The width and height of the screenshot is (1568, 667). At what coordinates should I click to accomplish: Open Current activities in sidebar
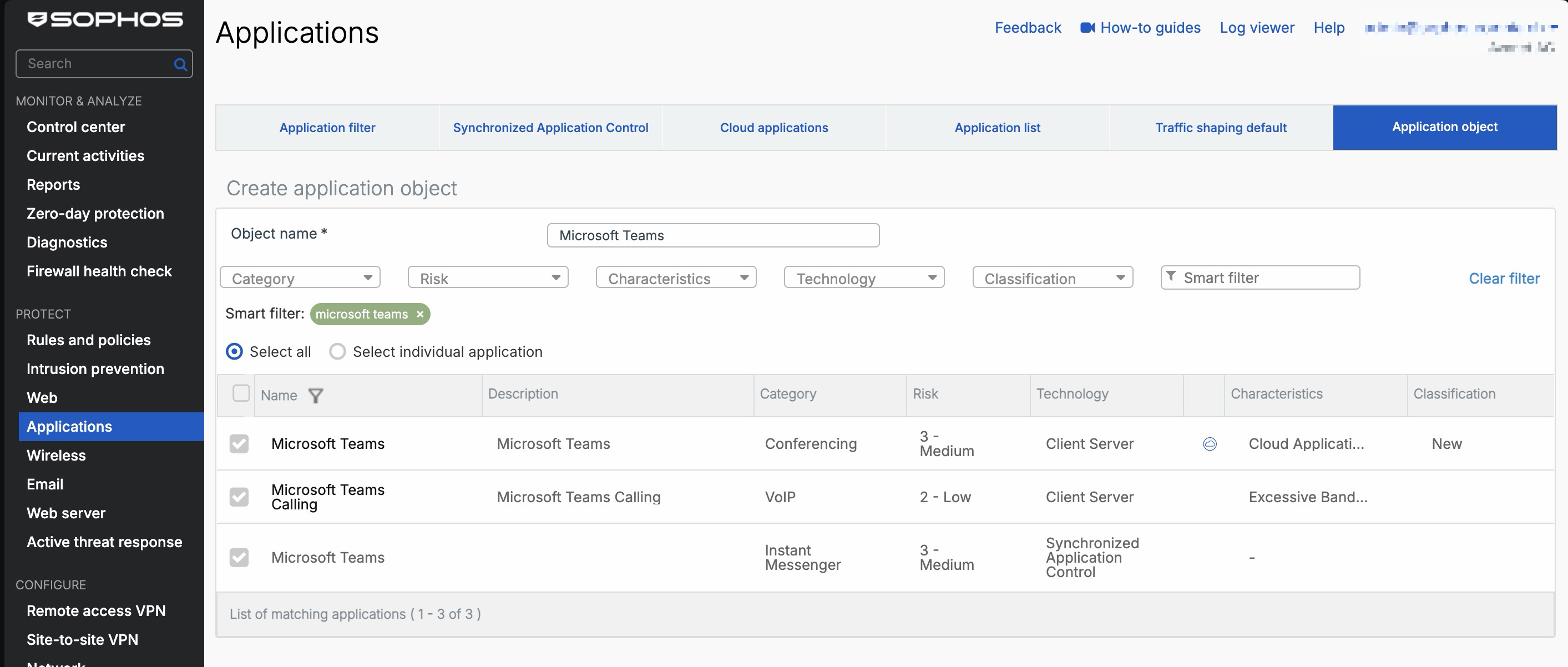click(x=86, y=156)
